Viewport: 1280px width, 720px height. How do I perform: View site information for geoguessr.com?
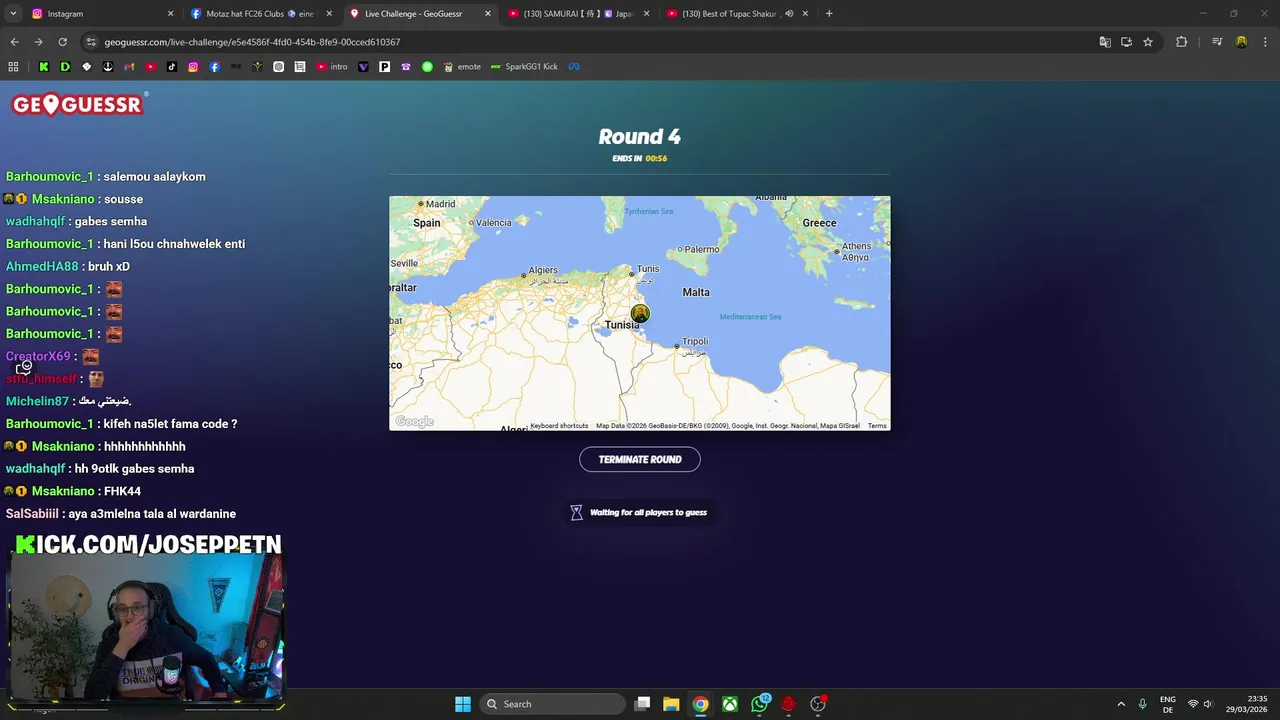pos(91,42)
